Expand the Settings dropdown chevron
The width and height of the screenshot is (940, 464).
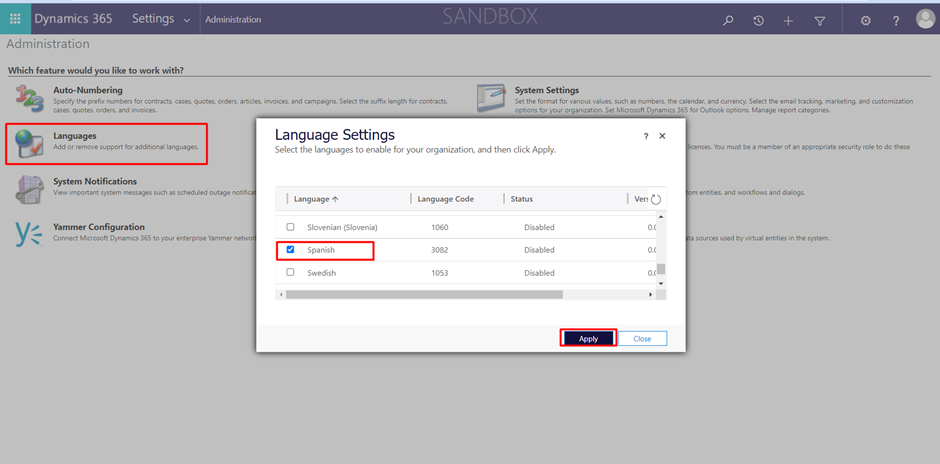pos(186,20)
